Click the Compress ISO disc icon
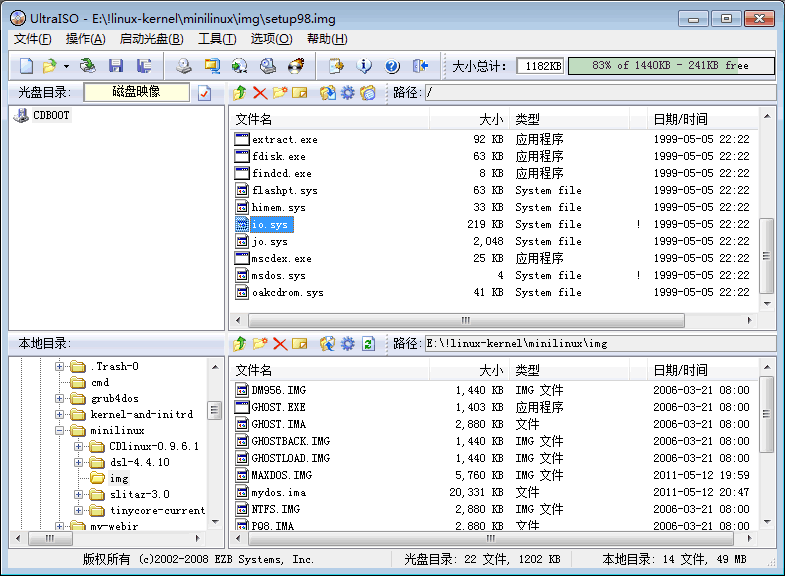Screen dimensions: 785x576 tap(240, 66)
